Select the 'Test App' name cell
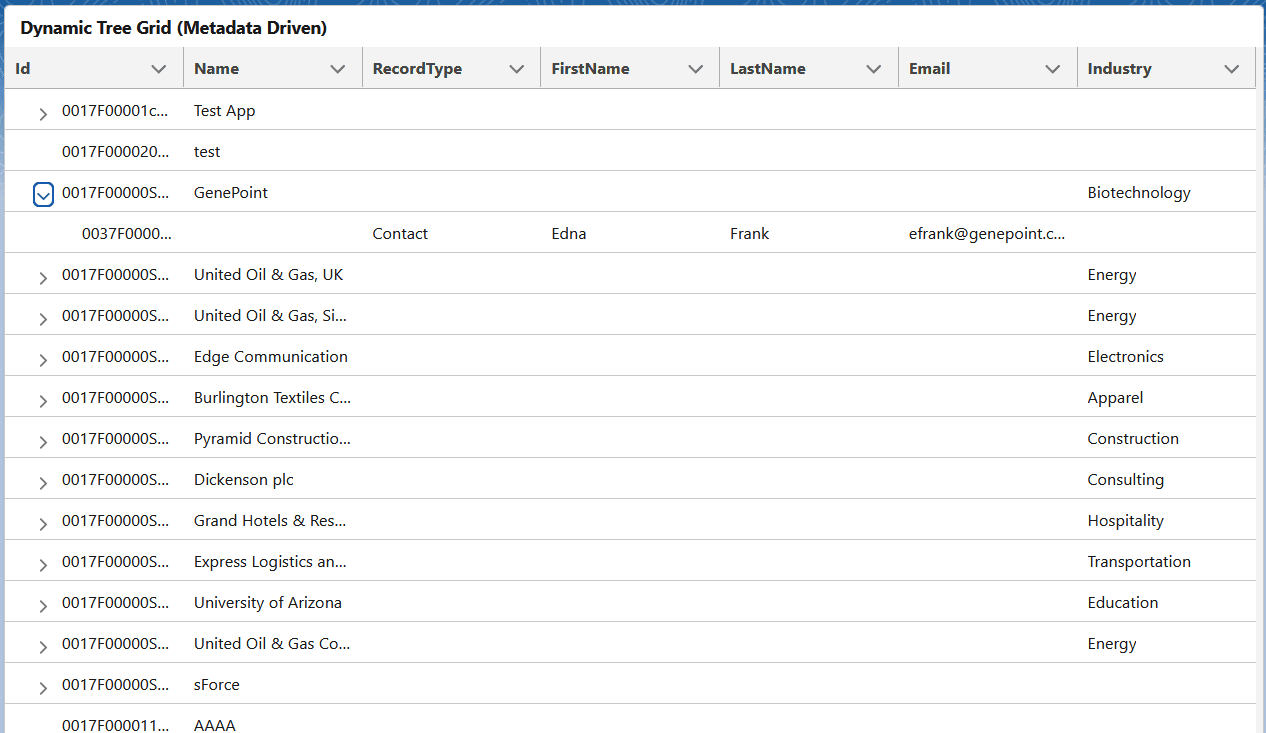Viewport: 1266px width, 733px height. click(224, 111)
